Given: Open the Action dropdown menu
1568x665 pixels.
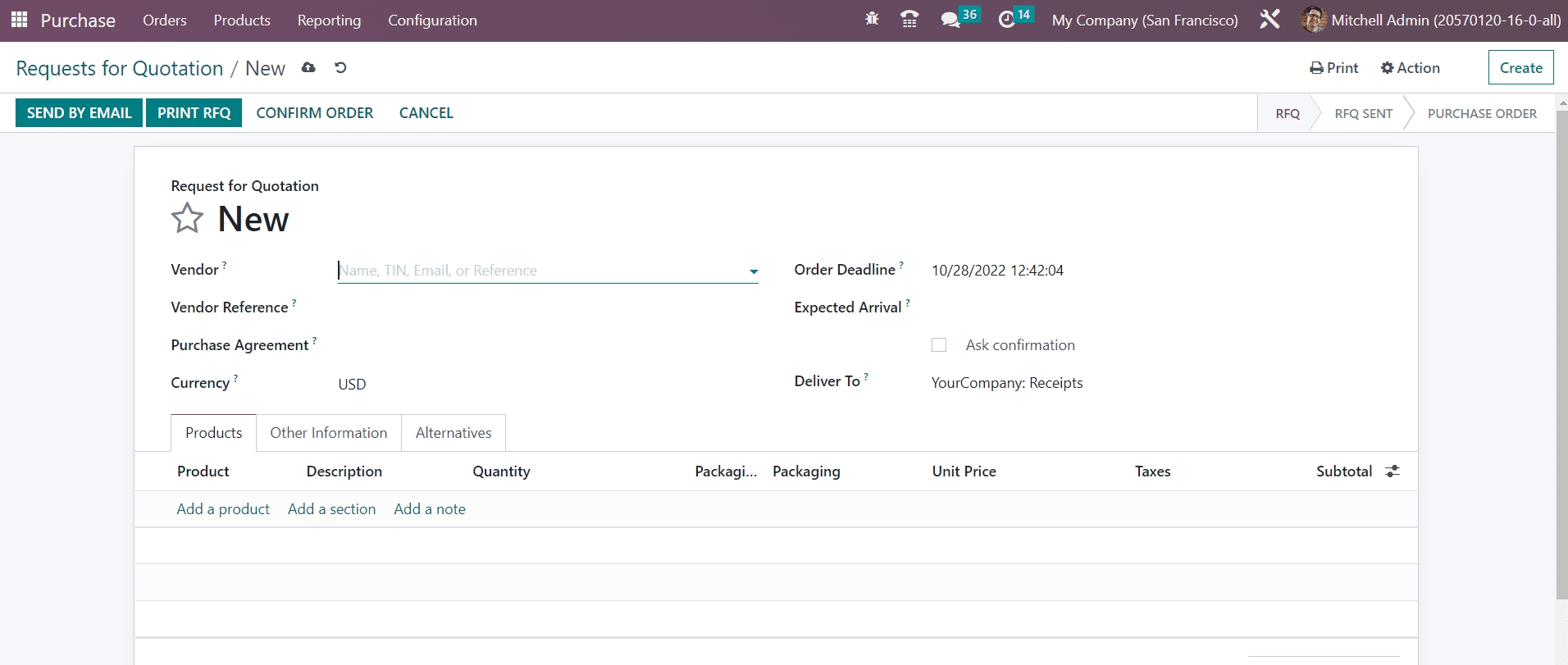Looking at the screenshot, I should pyautogui.click(x=1410, y=68).
